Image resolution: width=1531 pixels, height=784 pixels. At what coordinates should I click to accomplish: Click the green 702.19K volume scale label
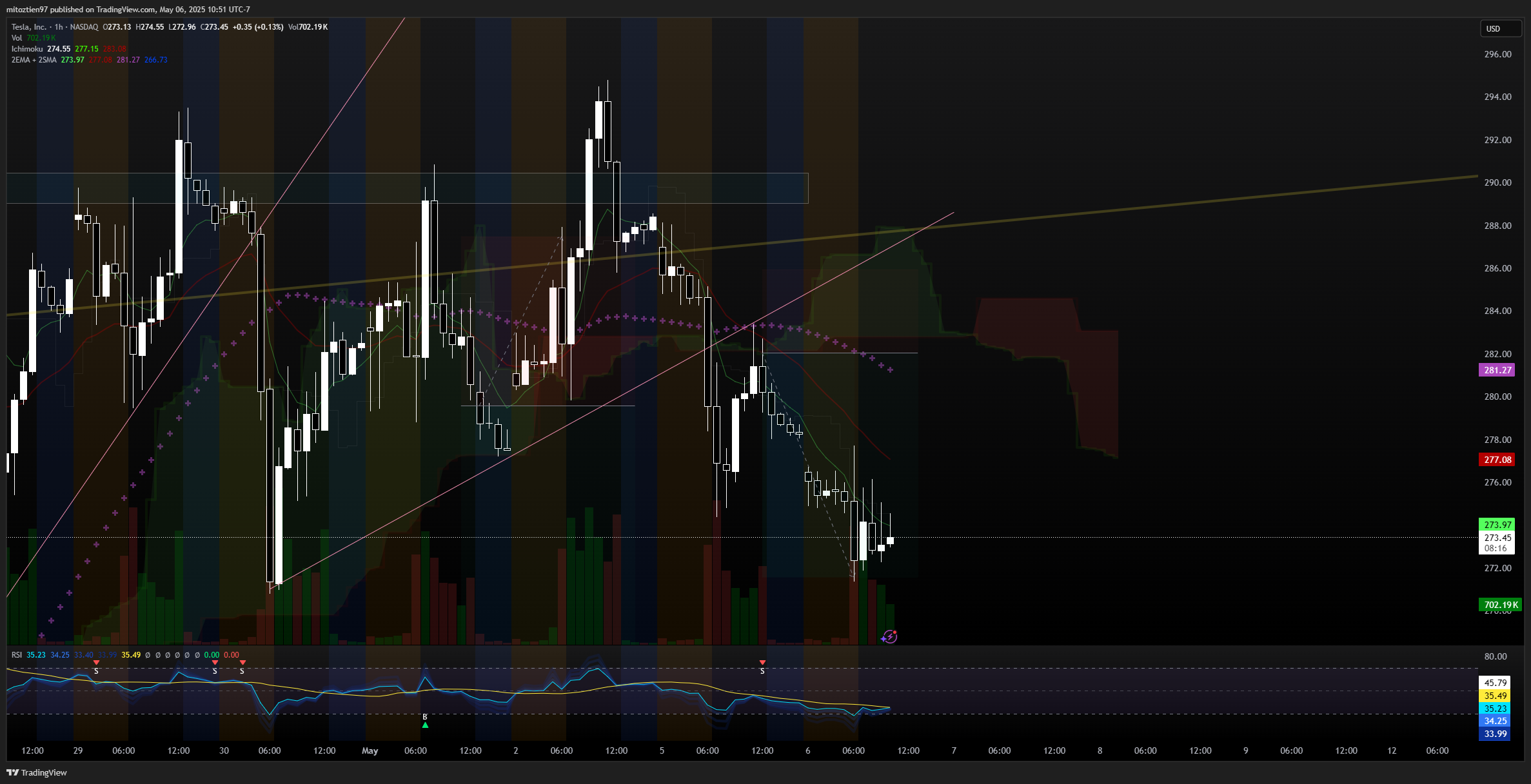click(x=1501, y=605)
